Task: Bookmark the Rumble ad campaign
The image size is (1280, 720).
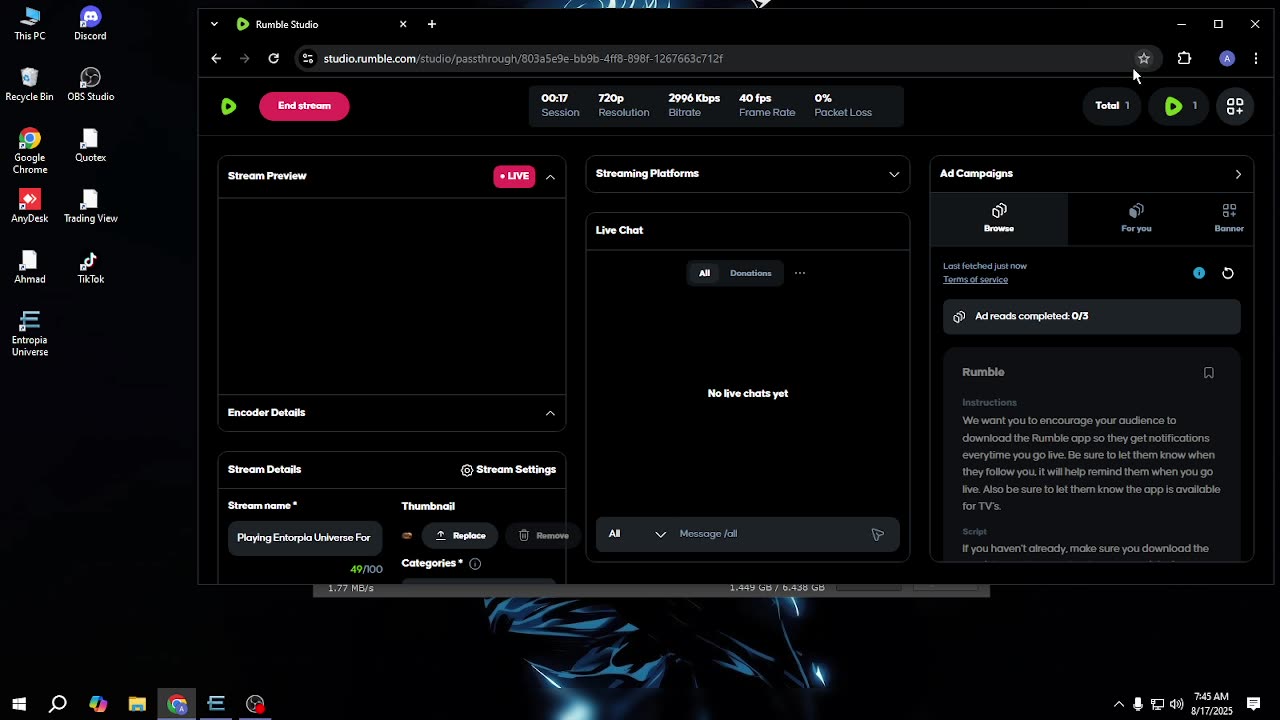Action: [1209, 373]
